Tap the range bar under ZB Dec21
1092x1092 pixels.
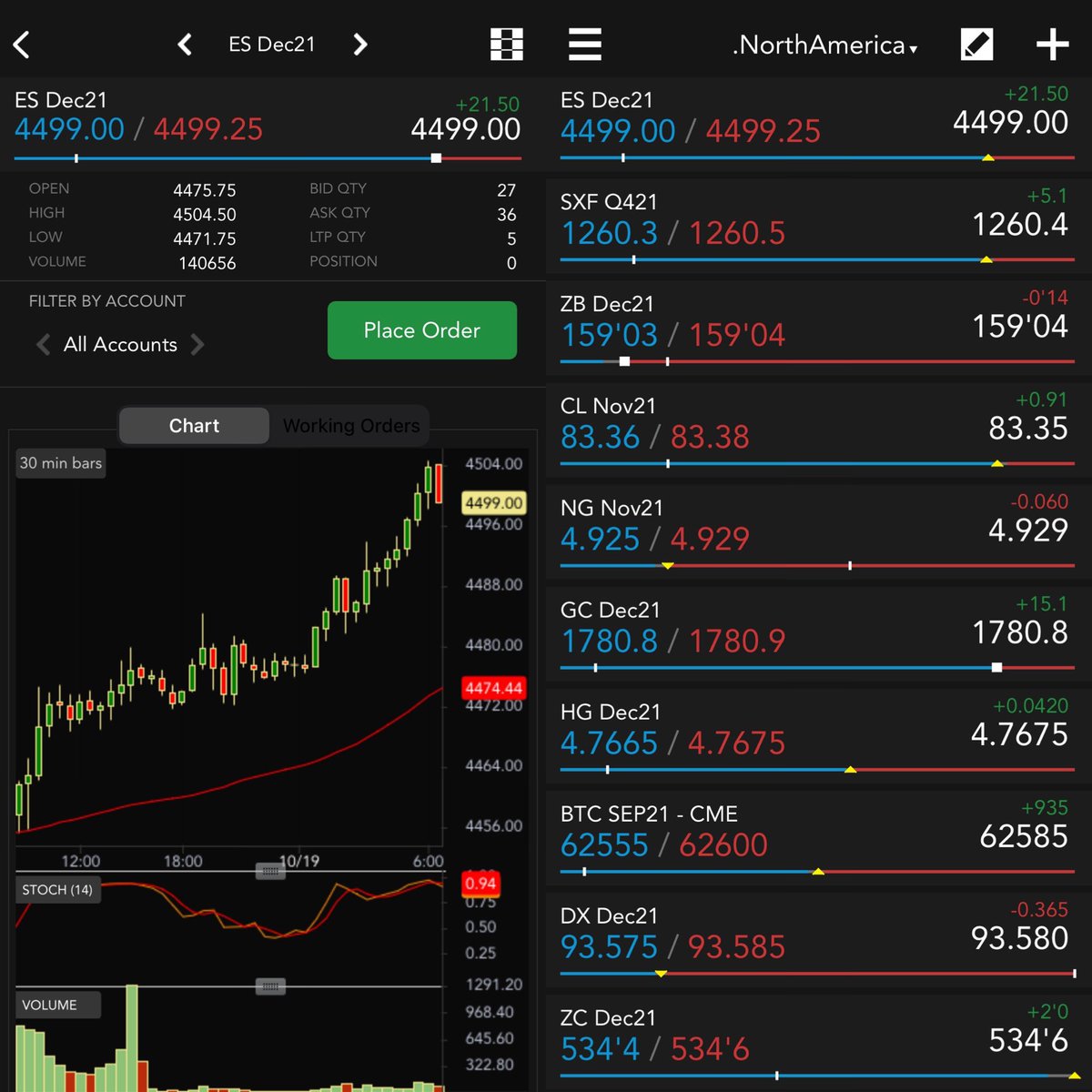tap(817, 361)
